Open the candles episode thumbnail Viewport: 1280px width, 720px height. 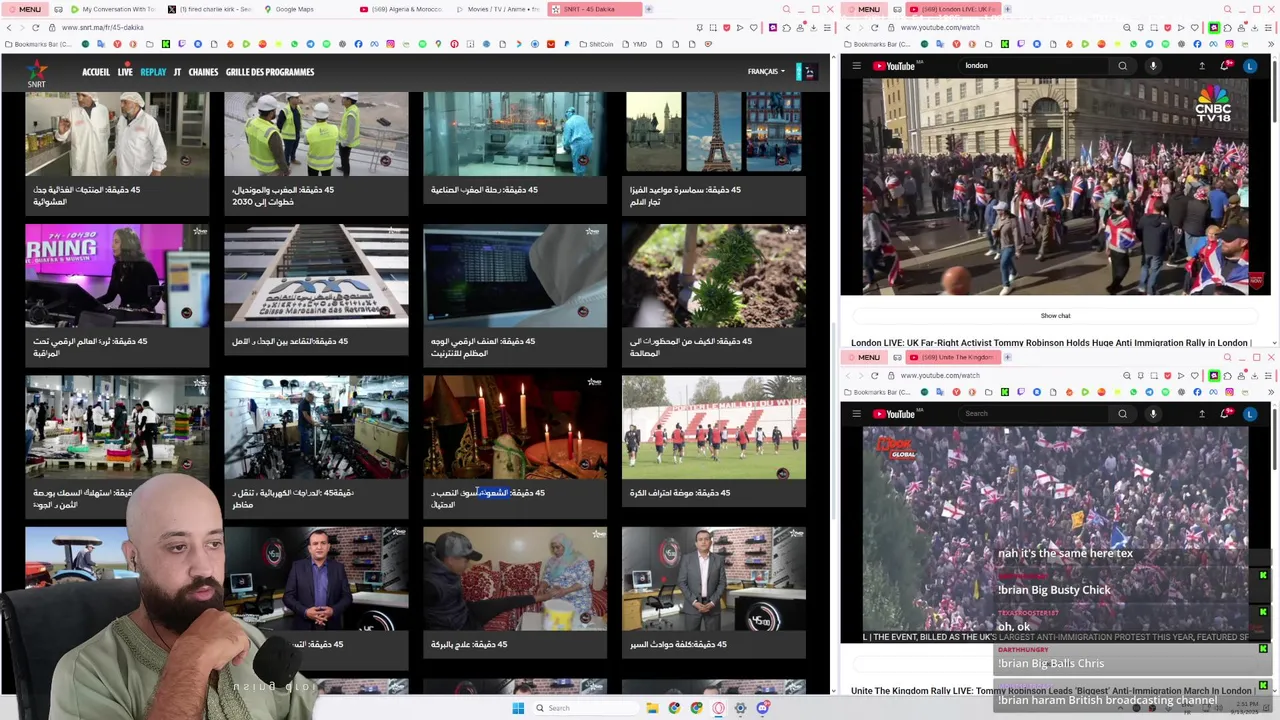click(x=515, y=427)
